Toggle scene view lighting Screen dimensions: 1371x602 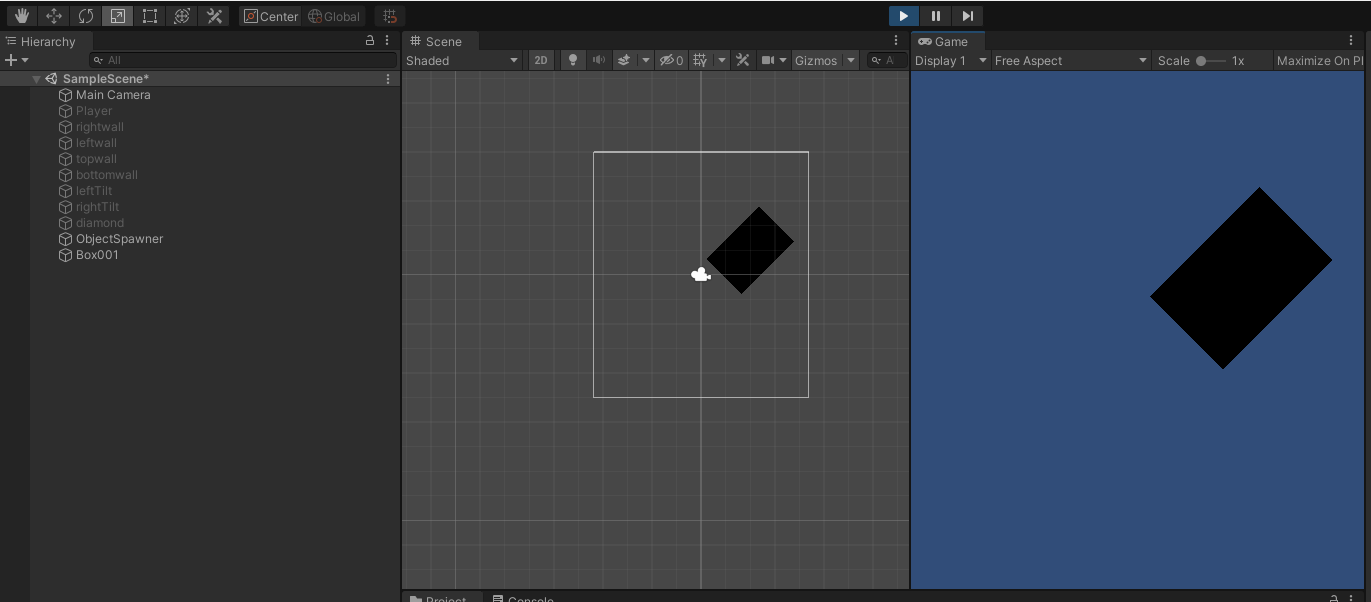(571, 60)
